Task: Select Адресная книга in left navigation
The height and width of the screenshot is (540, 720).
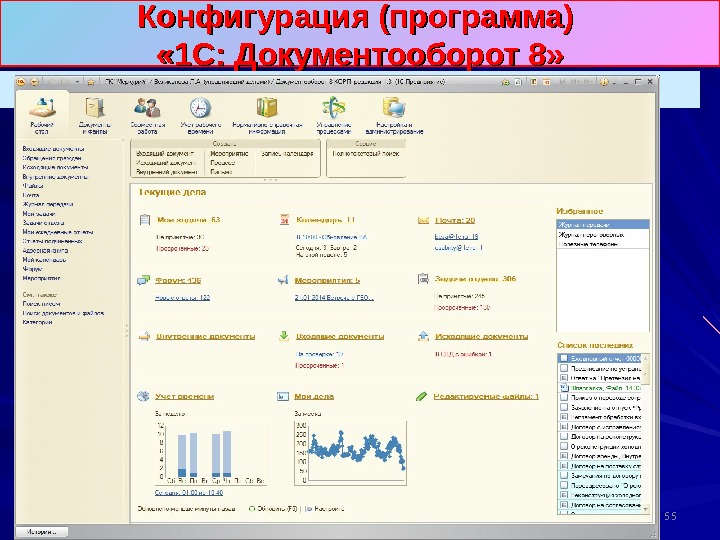Action: tap(45, 251)
